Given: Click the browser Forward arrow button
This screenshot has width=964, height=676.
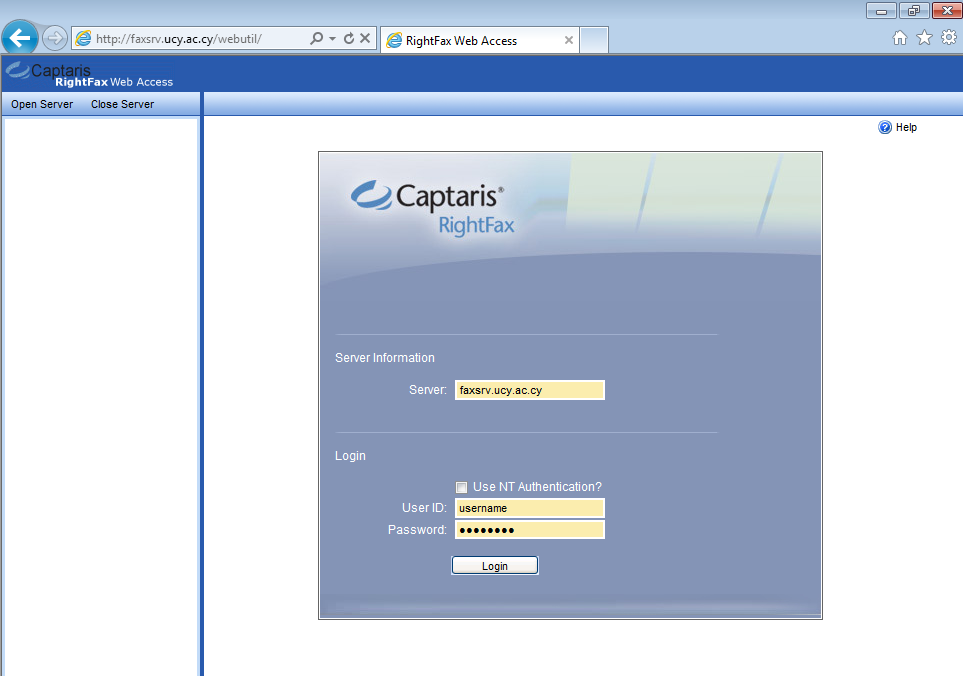Looking at the screenshot, I should coord(55,38).
